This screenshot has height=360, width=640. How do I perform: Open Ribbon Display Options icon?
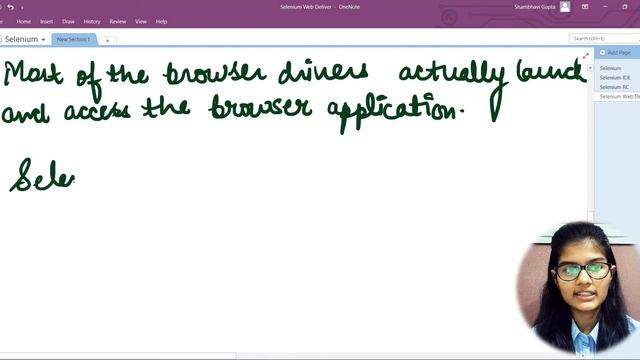coord(585,7)
